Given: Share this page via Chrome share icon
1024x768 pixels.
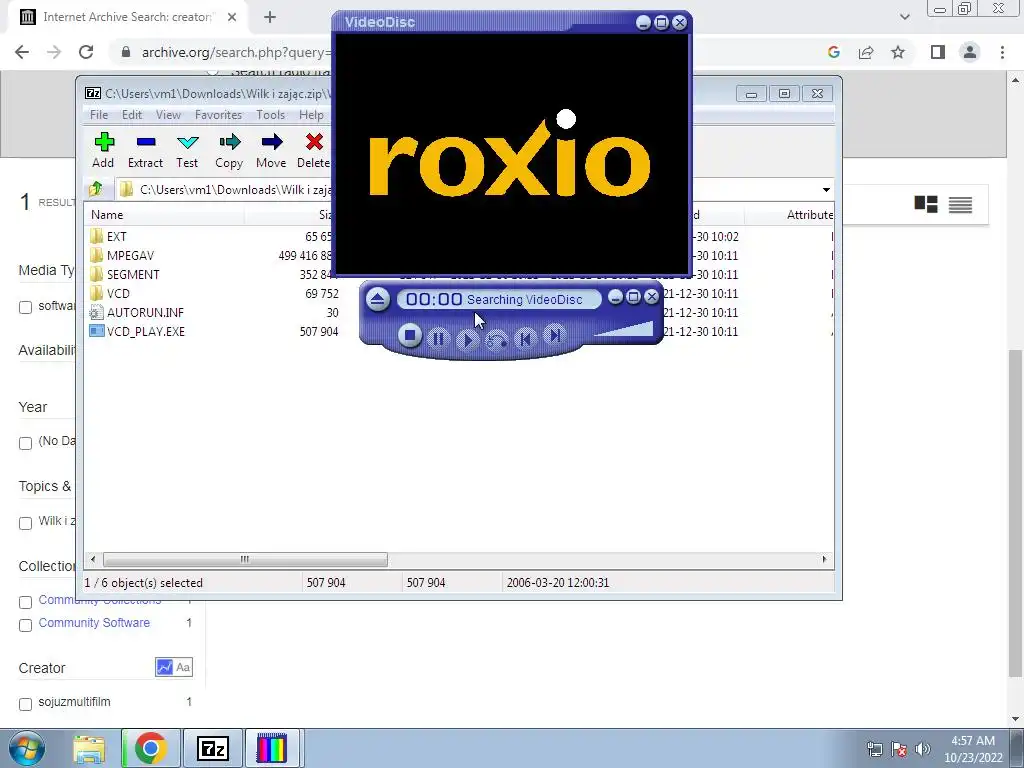Looking at the screenshot, I should tap(866, 52).
